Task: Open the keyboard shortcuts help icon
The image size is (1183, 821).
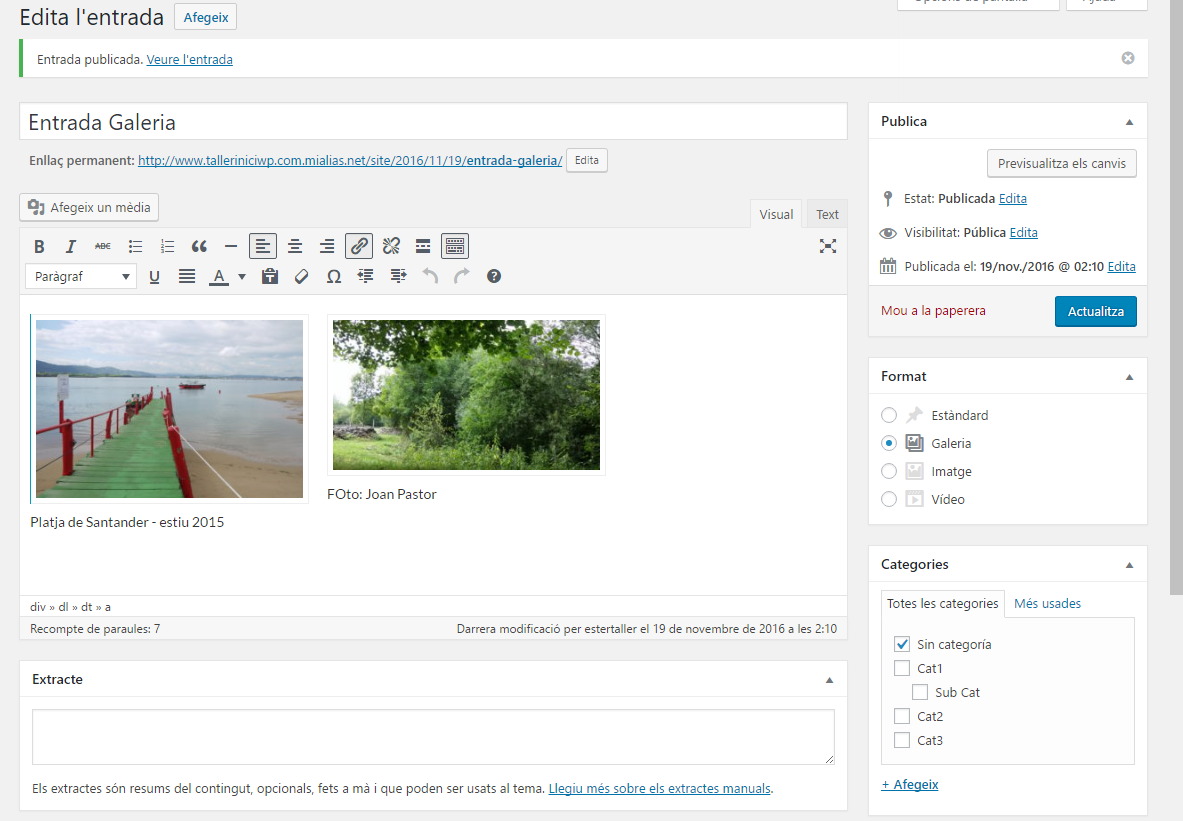Action: (x=494, y=276)
